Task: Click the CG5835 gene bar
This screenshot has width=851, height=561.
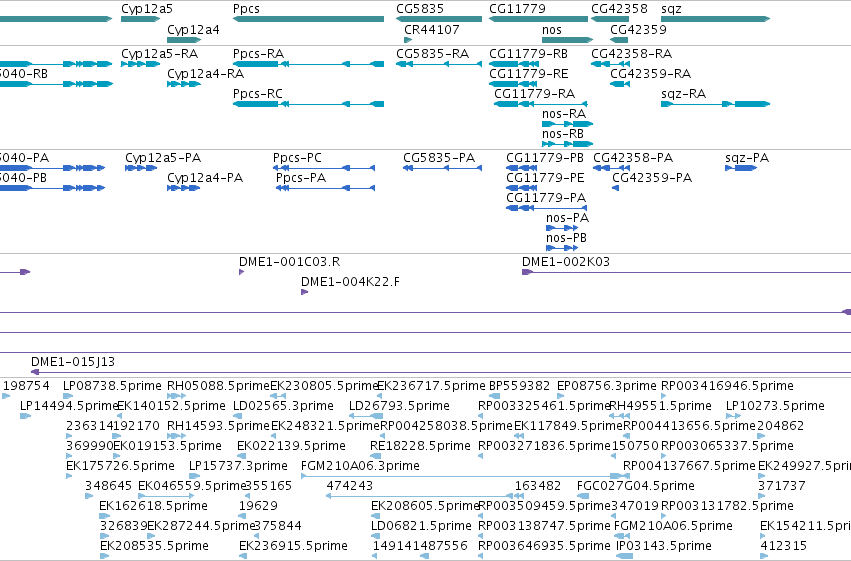Action: (x=439, y=19)
